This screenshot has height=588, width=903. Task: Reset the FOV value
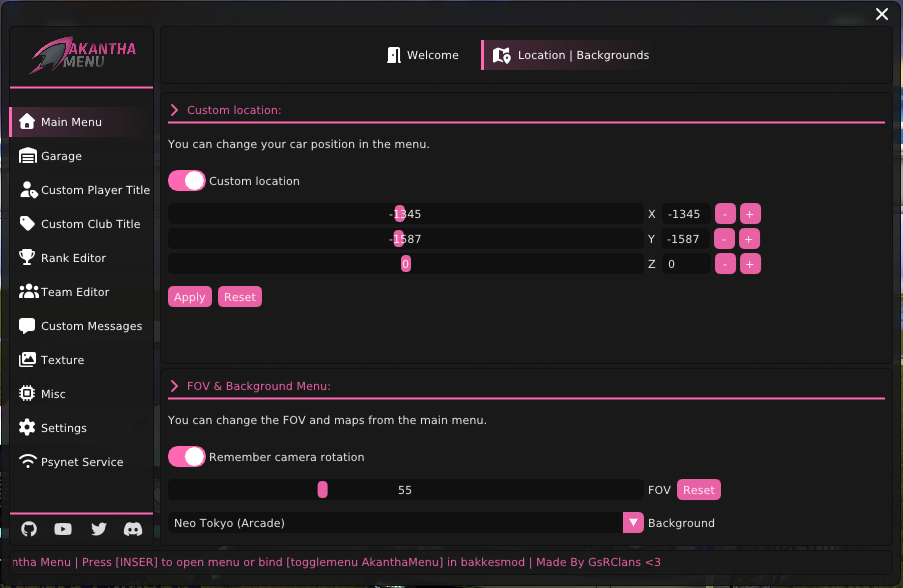[698, 490]
